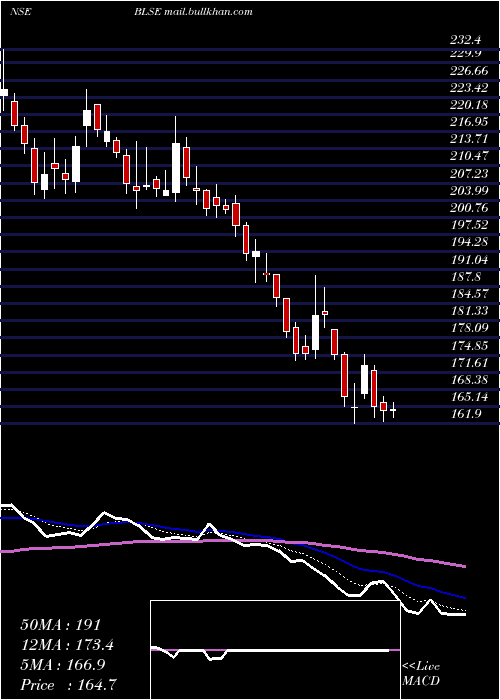Pick the 174.85 price label
Screen dimensions: 500x700
pos(470,346)
